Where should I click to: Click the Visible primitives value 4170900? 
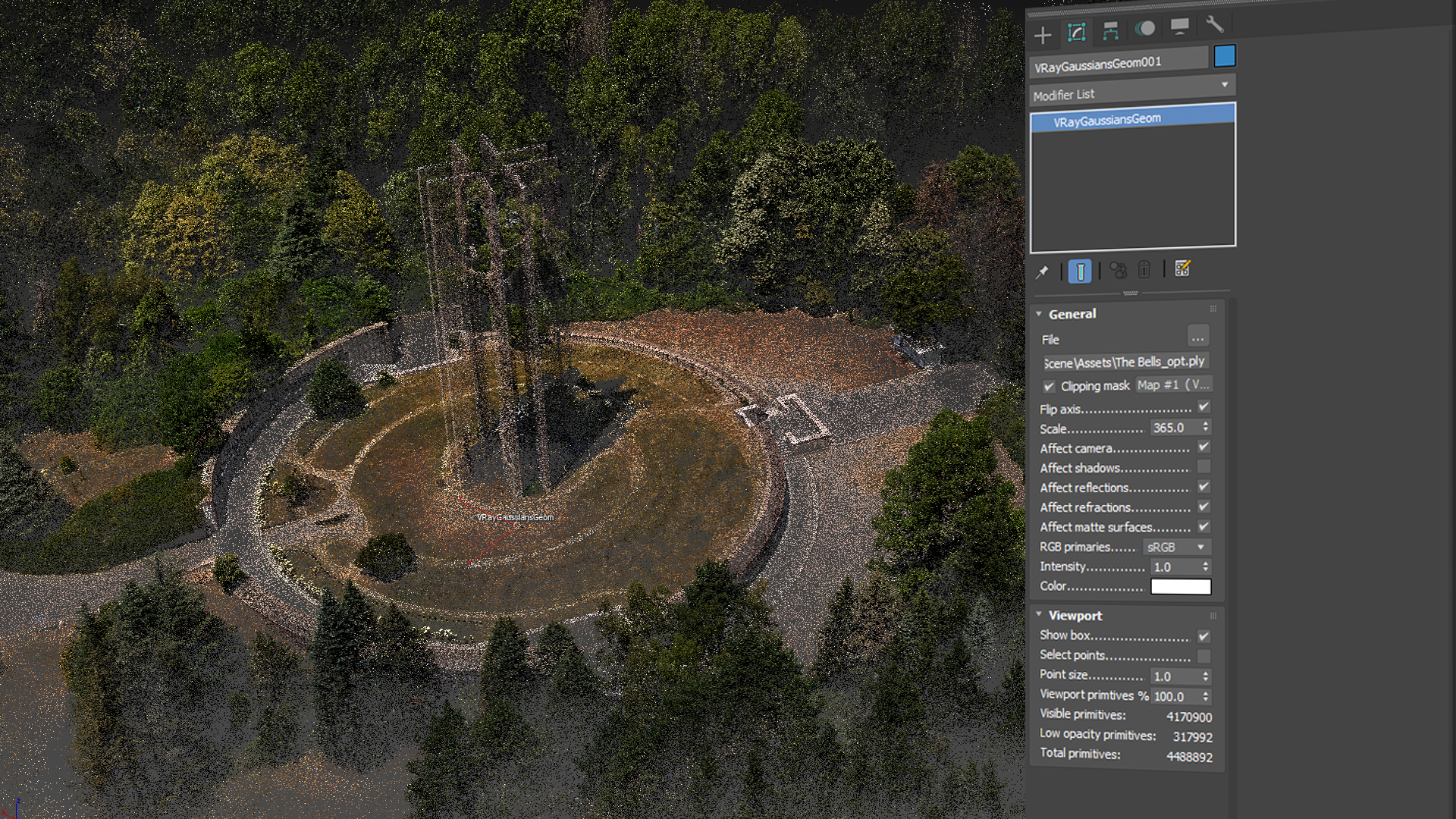click(1188, 717)
